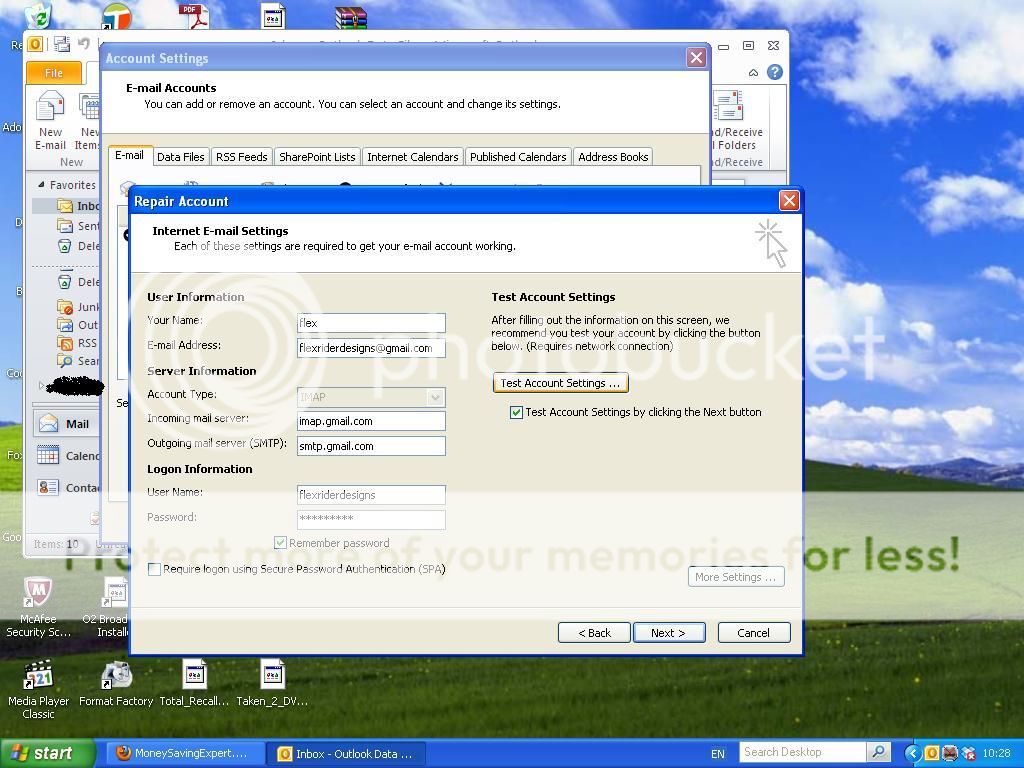Open Outlook Help question mark icon
Screen dimensions: 1024x768
pos(774,73)
